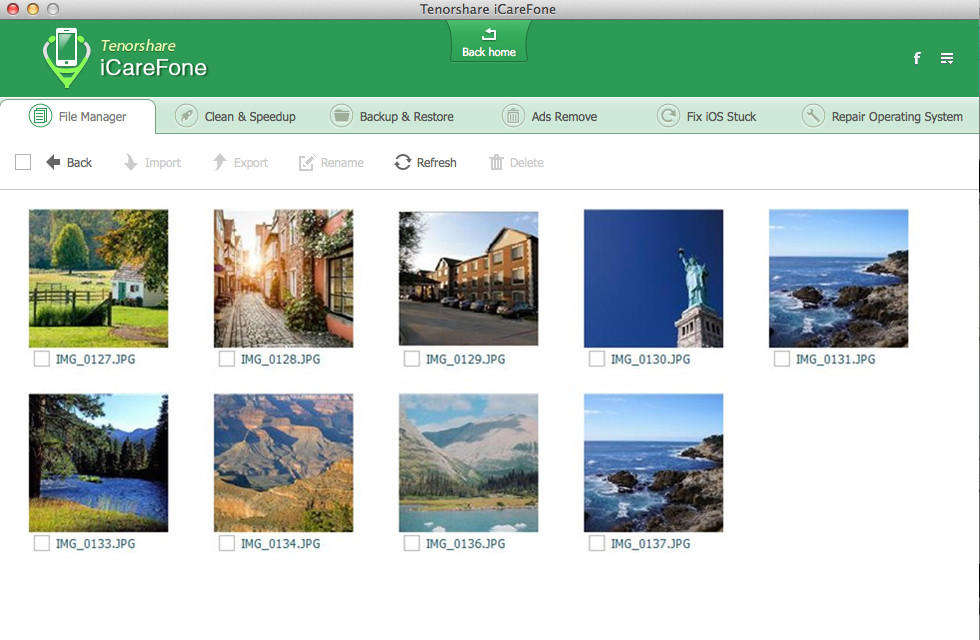Select the ocean shoreline thumbnail IMG_0137
Viewport: 980px width, 640px height.
653,462
